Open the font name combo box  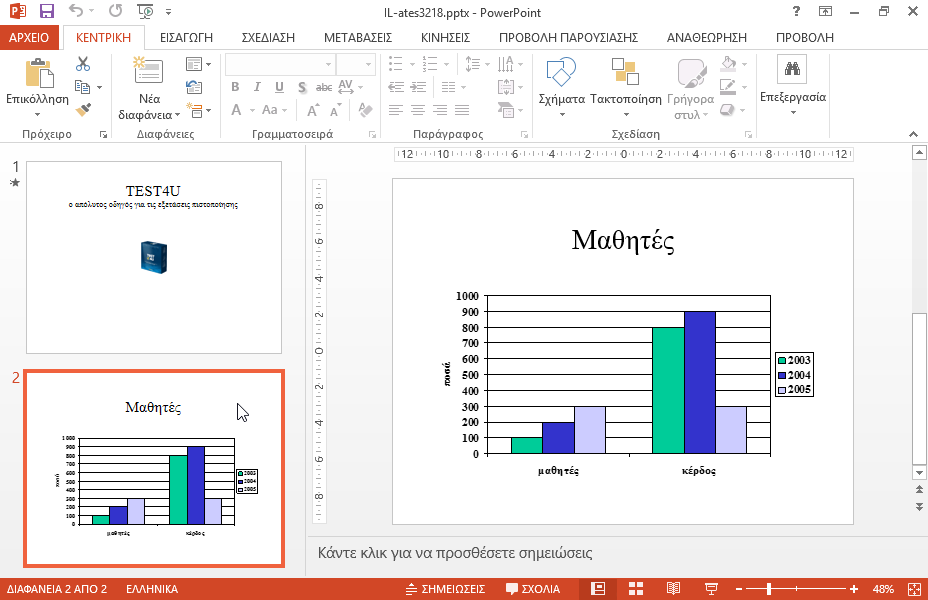tap(280, 64)
